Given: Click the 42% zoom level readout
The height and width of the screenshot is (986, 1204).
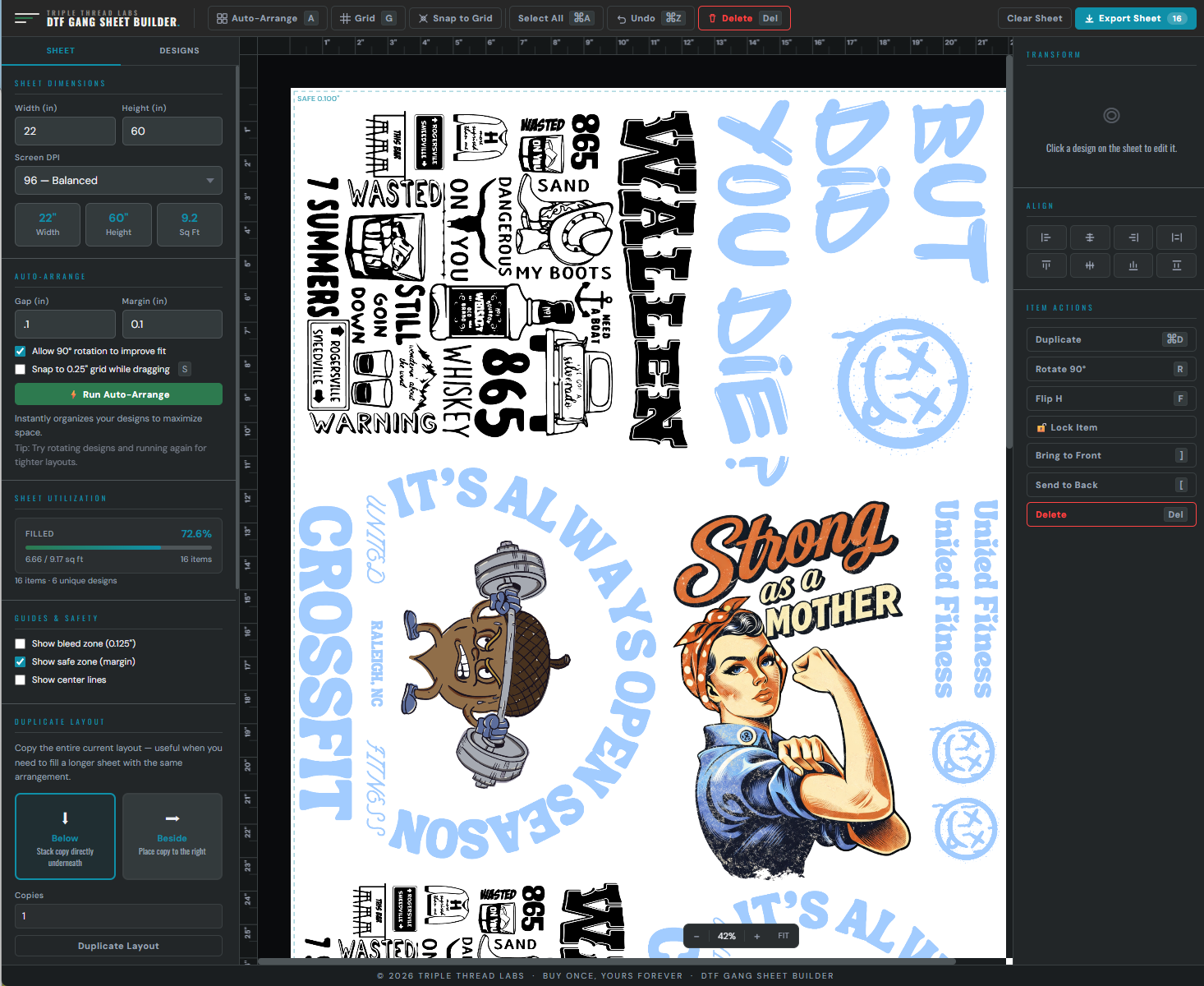Looking at the screenshot, I should 727,936.
